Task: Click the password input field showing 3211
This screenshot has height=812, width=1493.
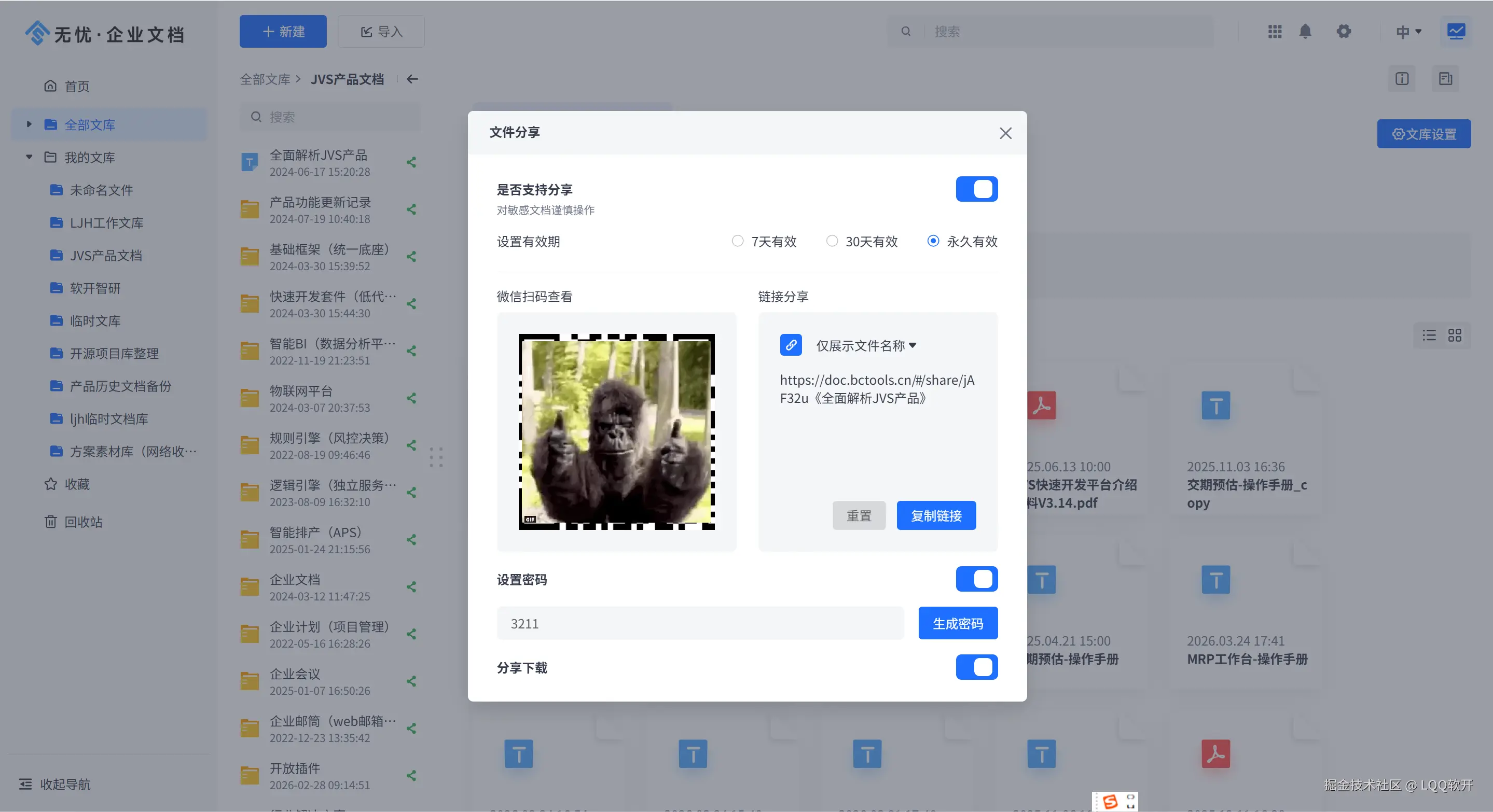Action: (700, 624)
